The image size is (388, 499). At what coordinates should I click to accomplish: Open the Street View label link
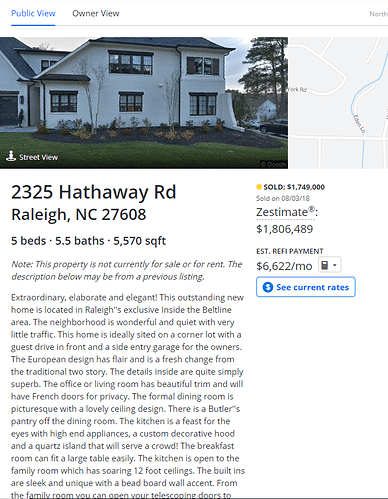(x=38, y=157)
